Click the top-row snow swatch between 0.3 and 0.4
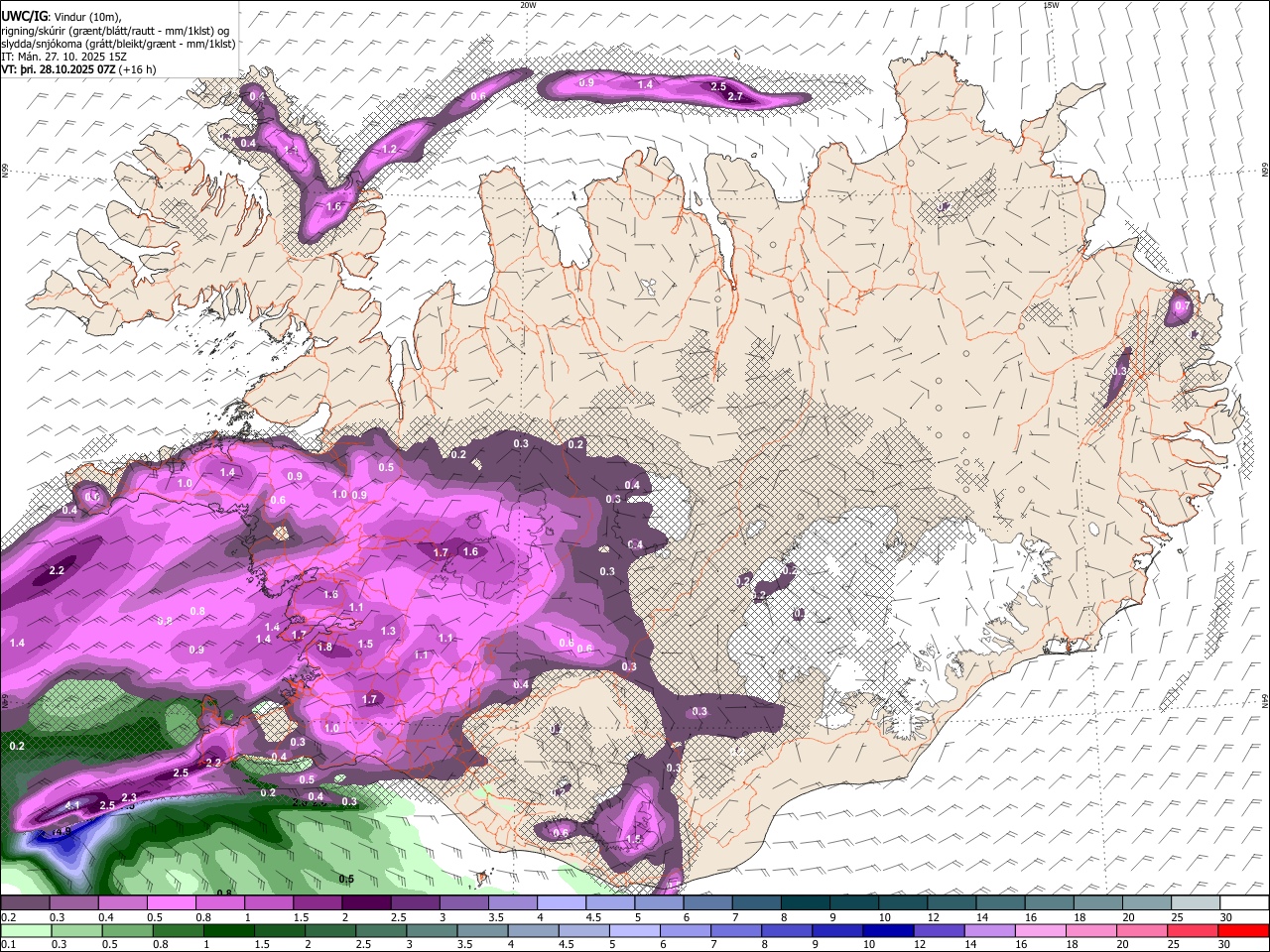Image resolution: width=1270 pixels, height=952 pixels. point(73,902)
